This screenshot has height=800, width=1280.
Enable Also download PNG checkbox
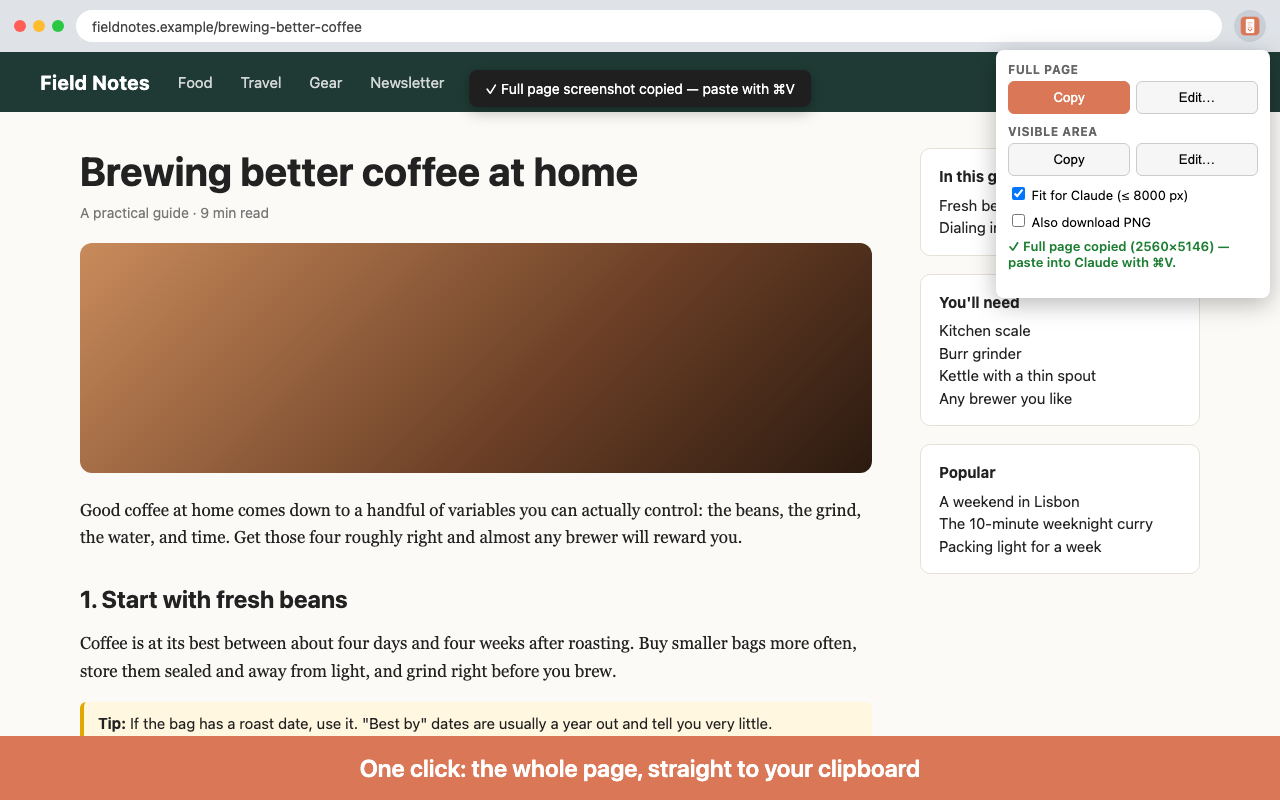point(1018,221)
